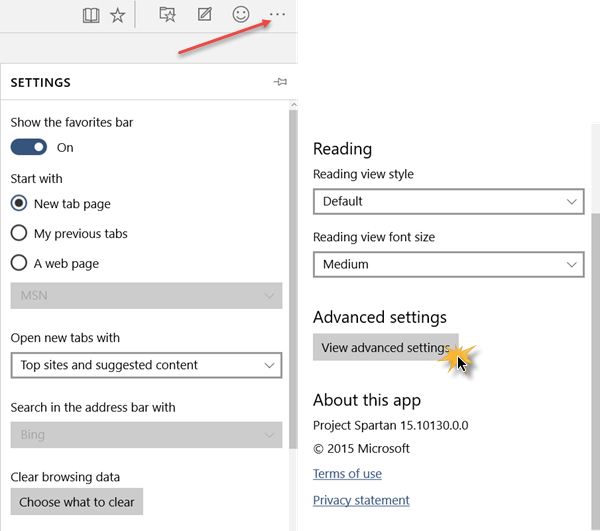Click View advanced settings button
The image size is (600, 531).
point(386,347)
